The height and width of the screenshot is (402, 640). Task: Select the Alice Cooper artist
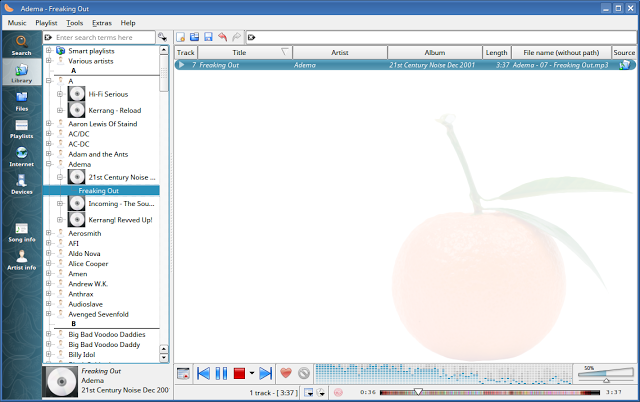point(88,264)
